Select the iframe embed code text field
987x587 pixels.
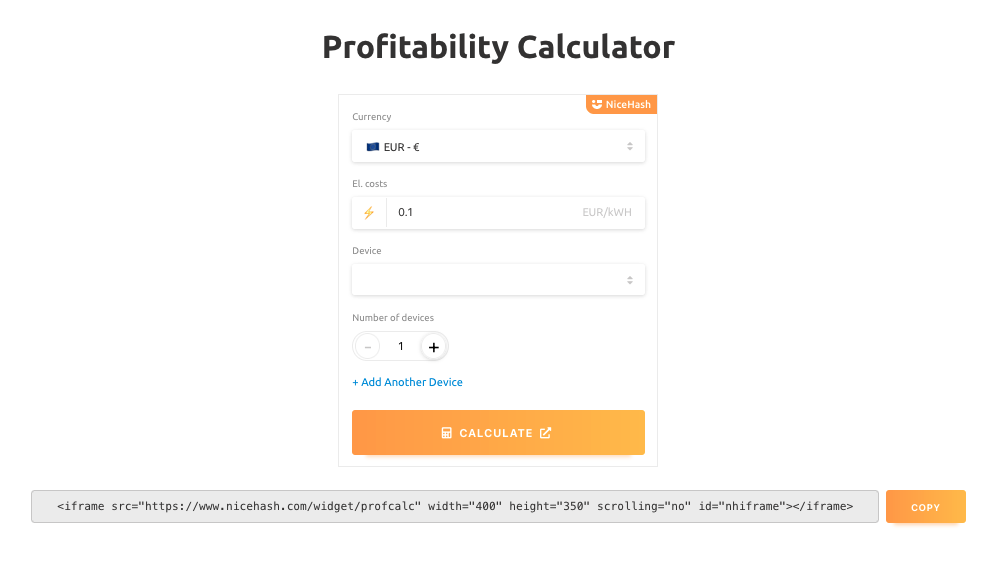coord(455,506)
